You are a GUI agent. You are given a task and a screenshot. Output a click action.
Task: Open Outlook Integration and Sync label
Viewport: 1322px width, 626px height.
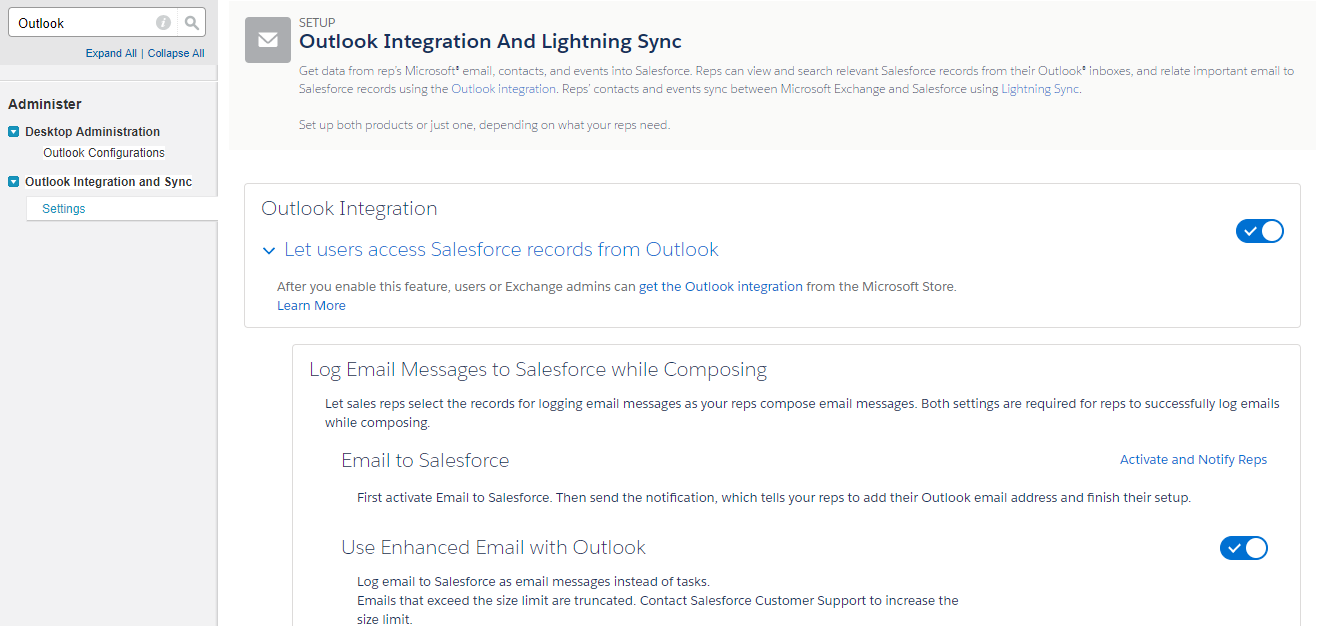point(109,182)
